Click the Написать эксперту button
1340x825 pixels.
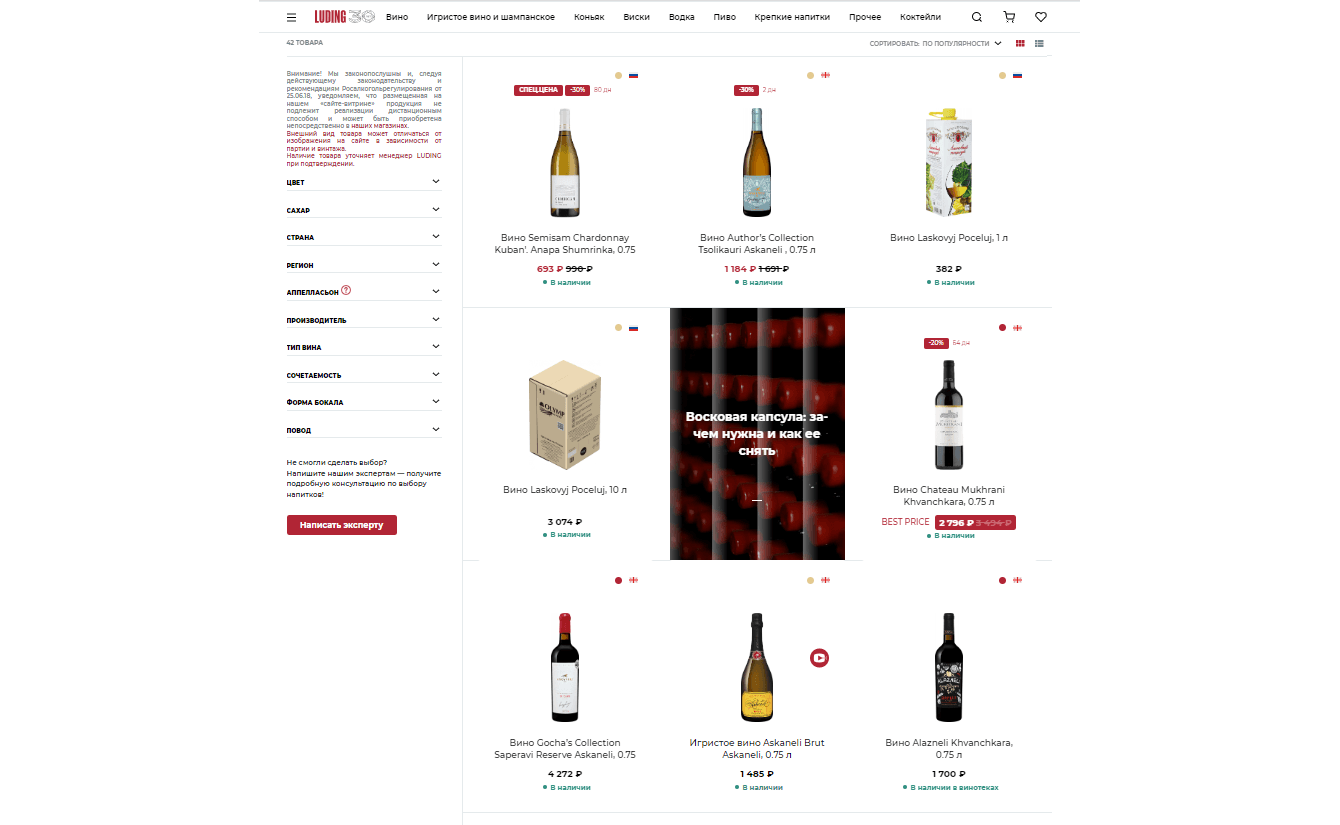[x=341, y=524]
